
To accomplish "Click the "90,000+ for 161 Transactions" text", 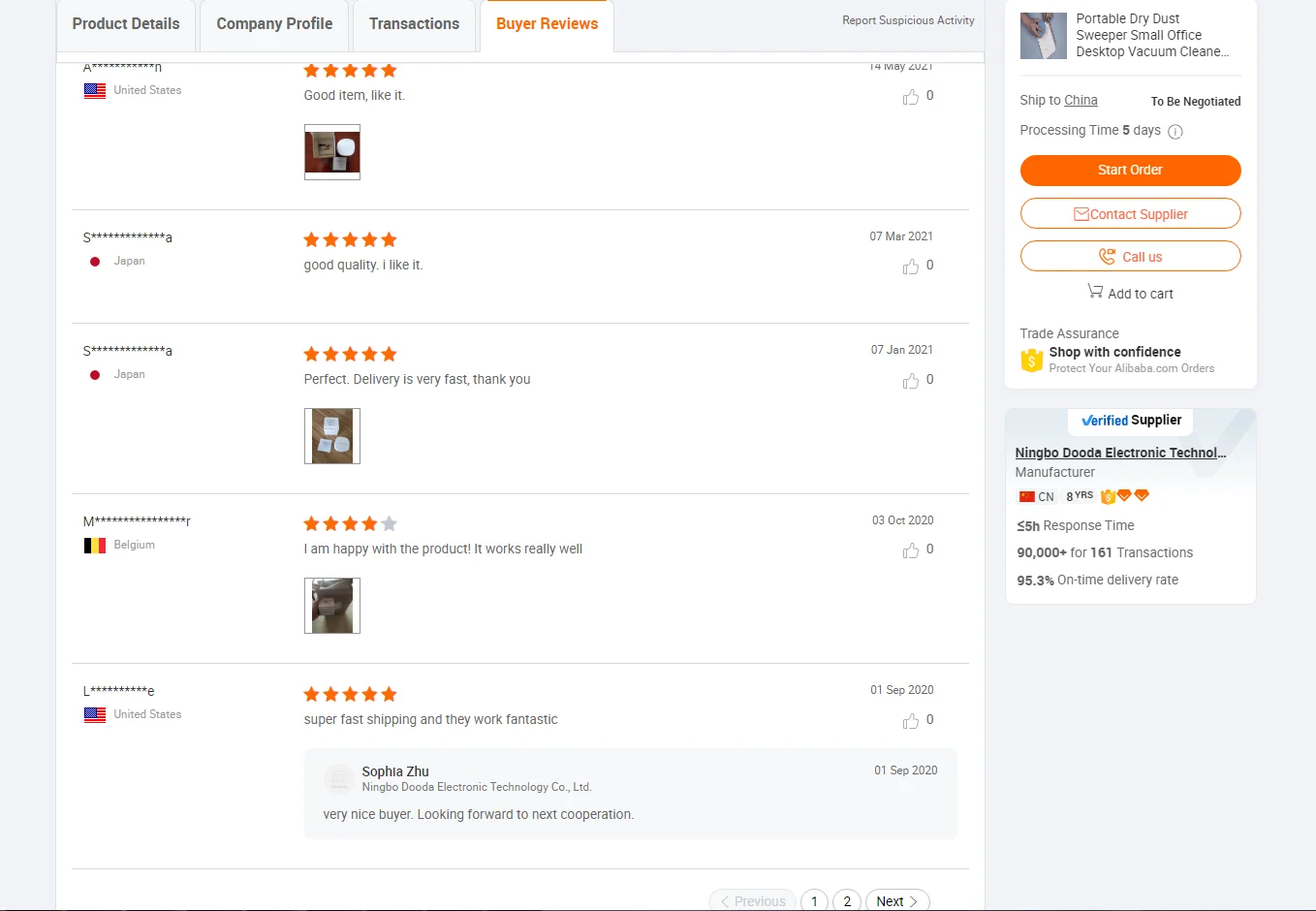I will pos(1105,553).
